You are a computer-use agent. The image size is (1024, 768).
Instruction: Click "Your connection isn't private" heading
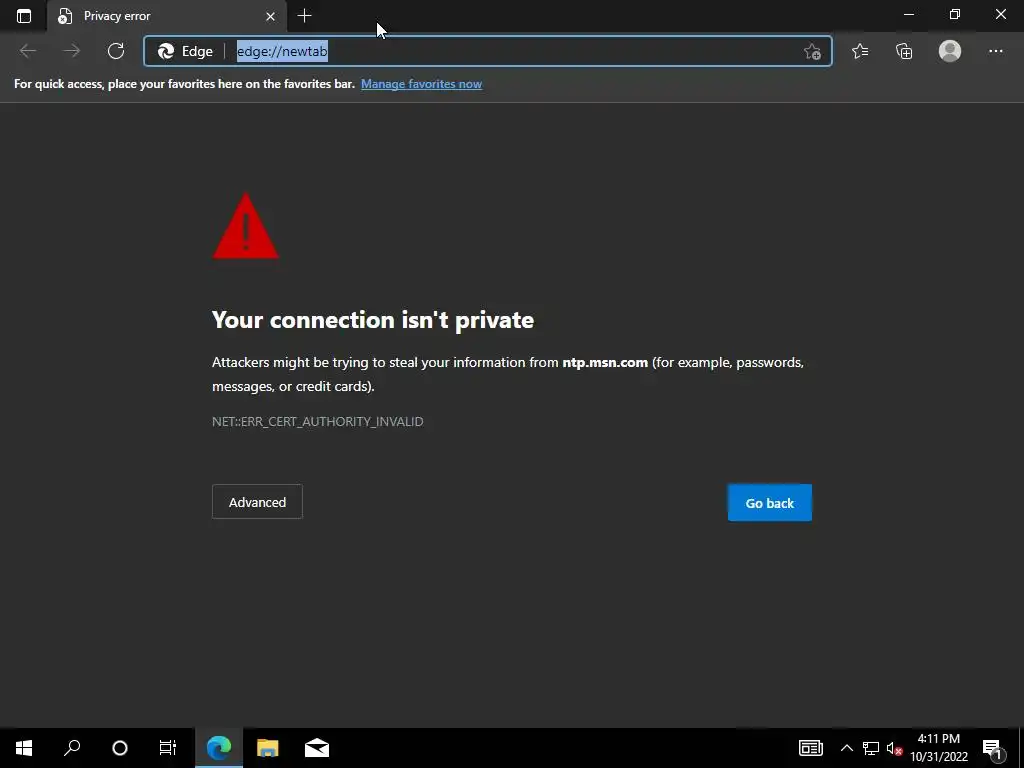[373, 319]
